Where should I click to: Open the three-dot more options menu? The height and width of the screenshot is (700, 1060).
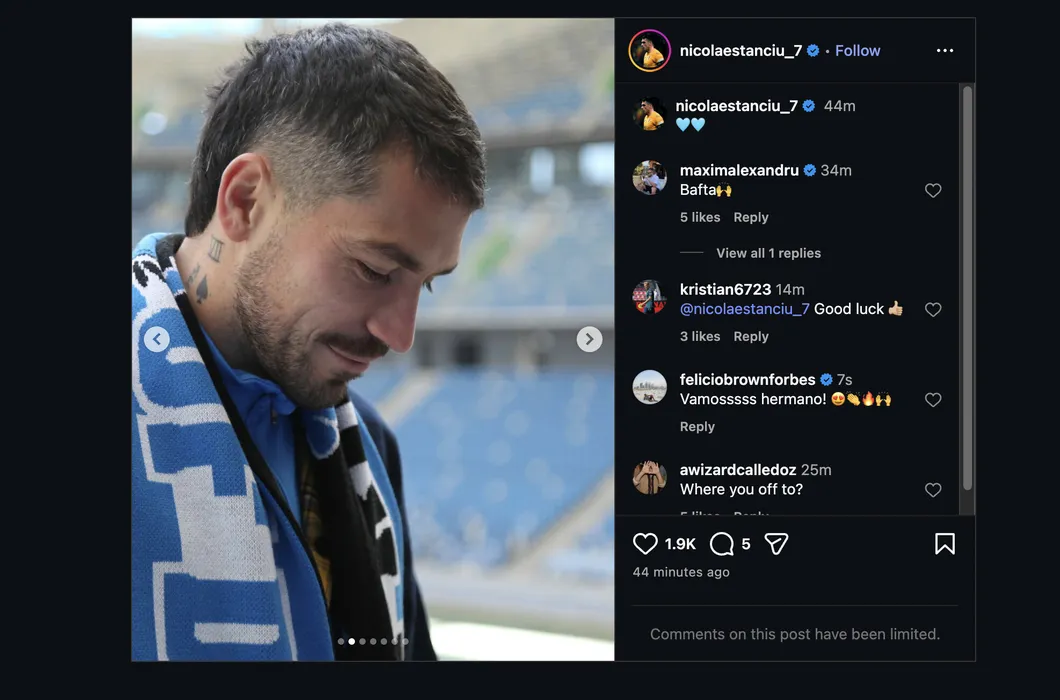point(944,51)
